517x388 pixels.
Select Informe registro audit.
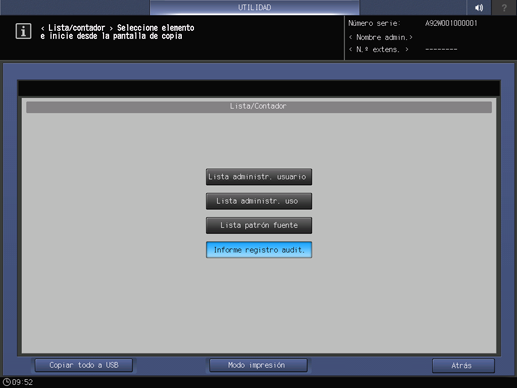click(x=259, y=250)
